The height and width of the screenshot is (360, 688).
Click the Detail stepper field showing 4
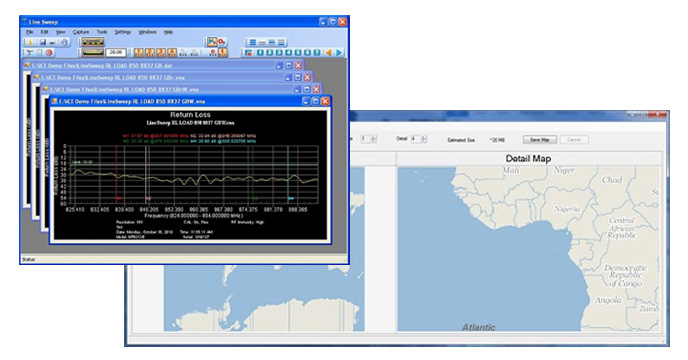[x=418, y=139]
